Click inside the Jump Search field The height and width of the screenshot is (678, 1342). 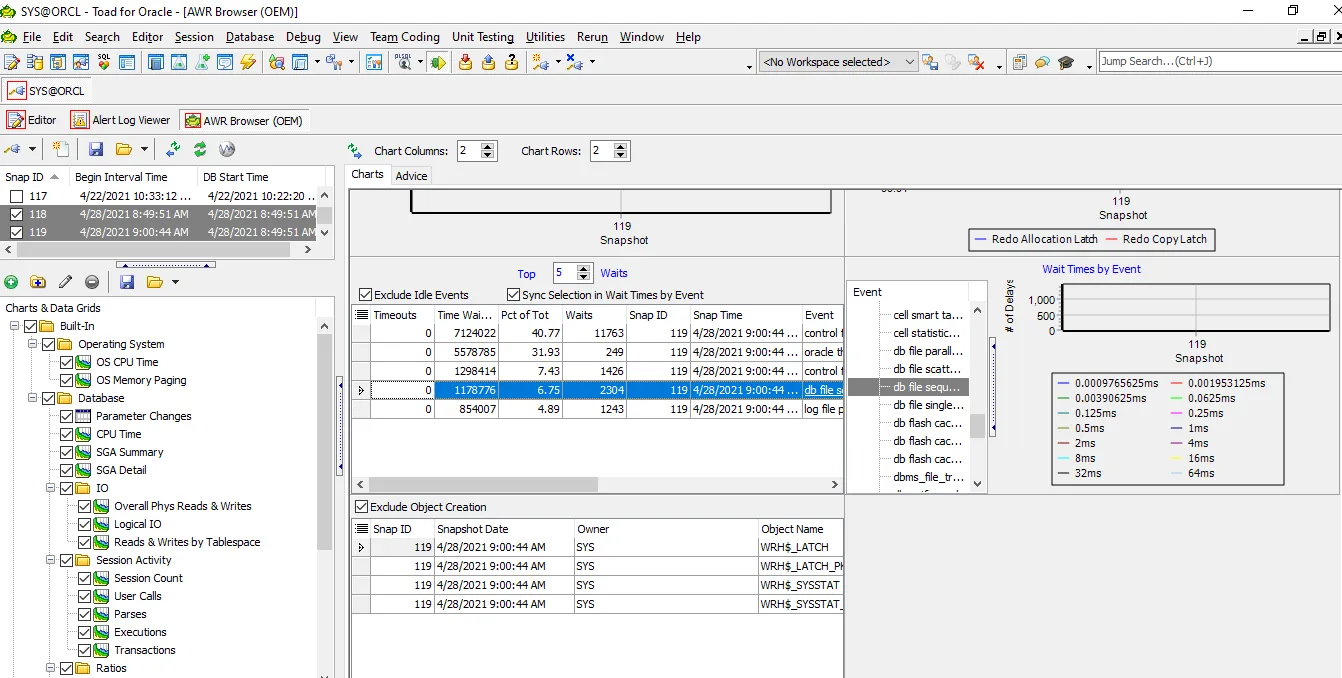[x=1200, y=61]
